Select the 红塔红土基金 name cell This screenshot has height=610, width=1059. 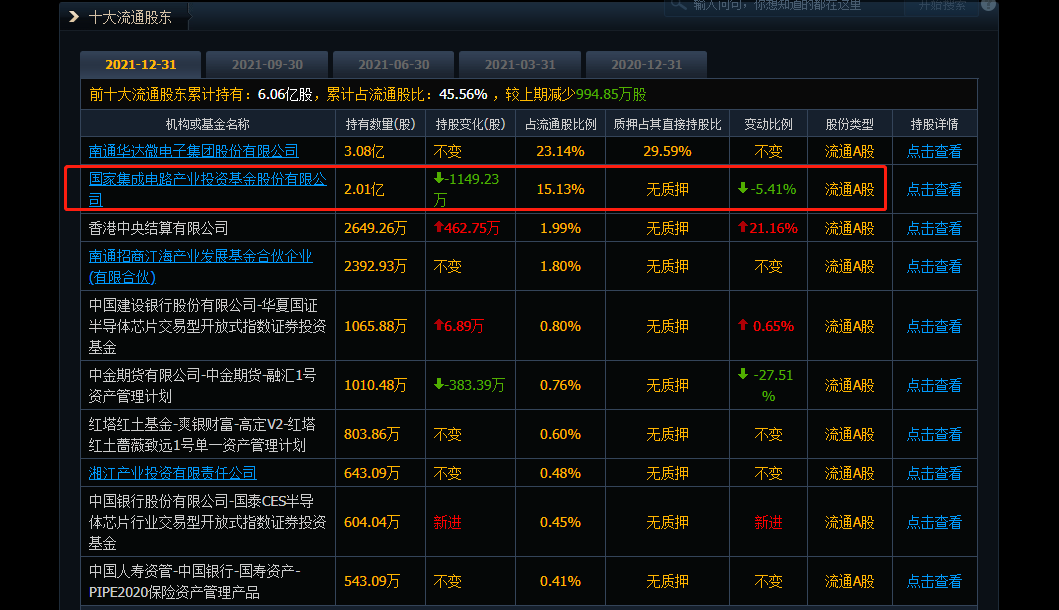tap(208, 434)
